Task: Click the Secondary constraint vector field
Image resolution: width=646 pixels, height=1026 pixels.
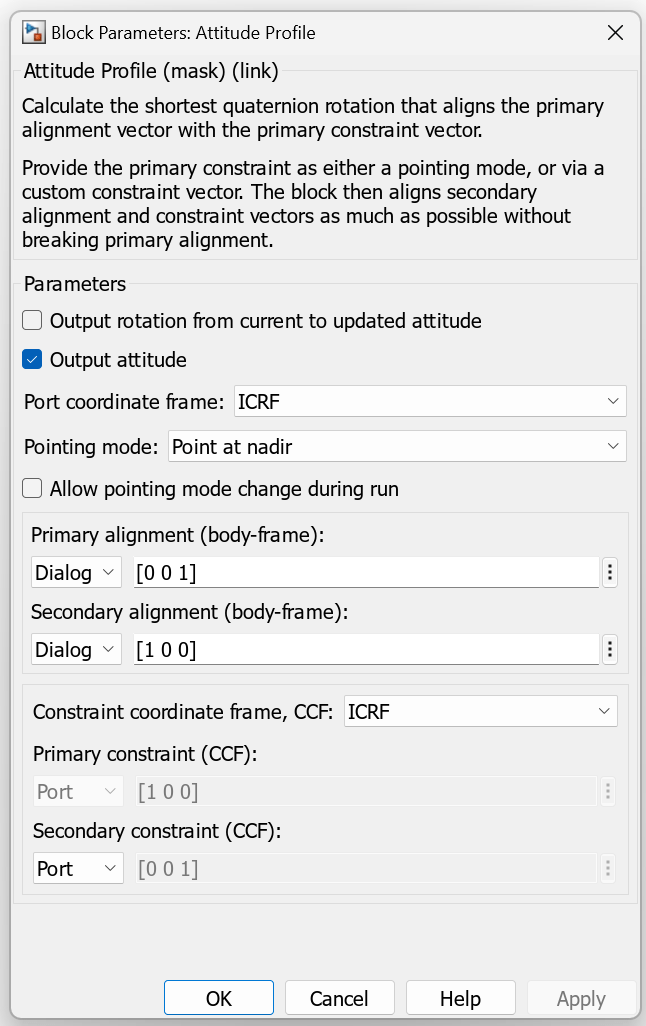Action: coord(366,869)
